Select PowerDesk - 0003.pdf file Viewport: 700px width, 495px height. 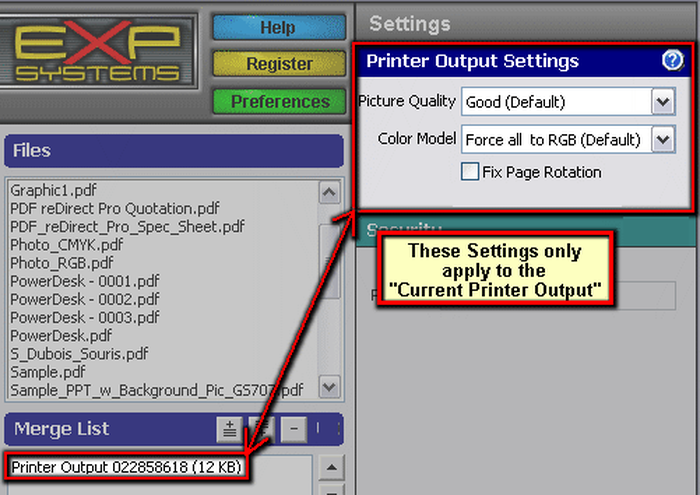coord(85,317)
